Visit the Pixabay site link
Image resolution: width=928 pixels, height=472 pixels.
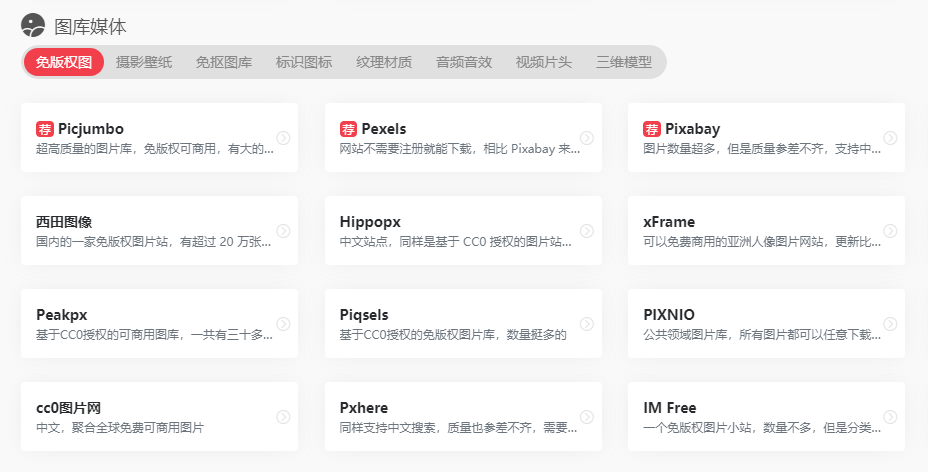692,129
